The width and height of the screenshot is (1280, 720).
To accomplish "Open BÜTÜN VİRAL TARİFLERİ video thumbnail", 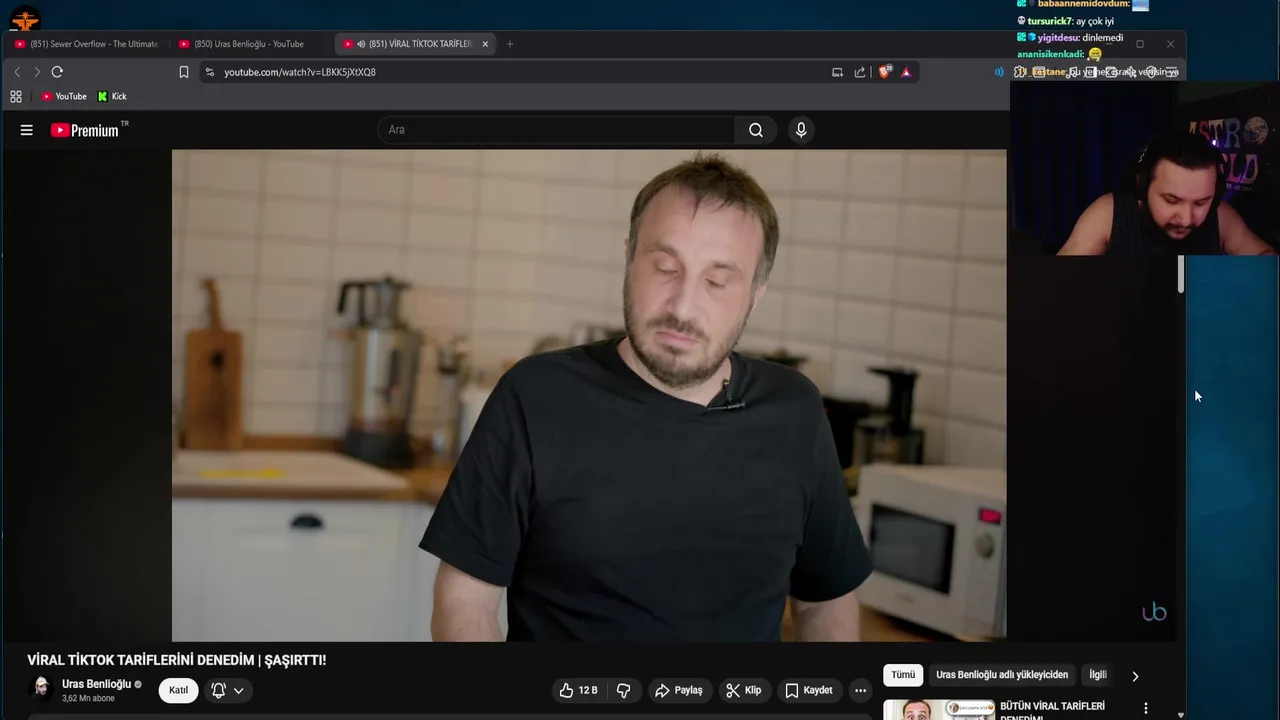I will pos(939,709).
